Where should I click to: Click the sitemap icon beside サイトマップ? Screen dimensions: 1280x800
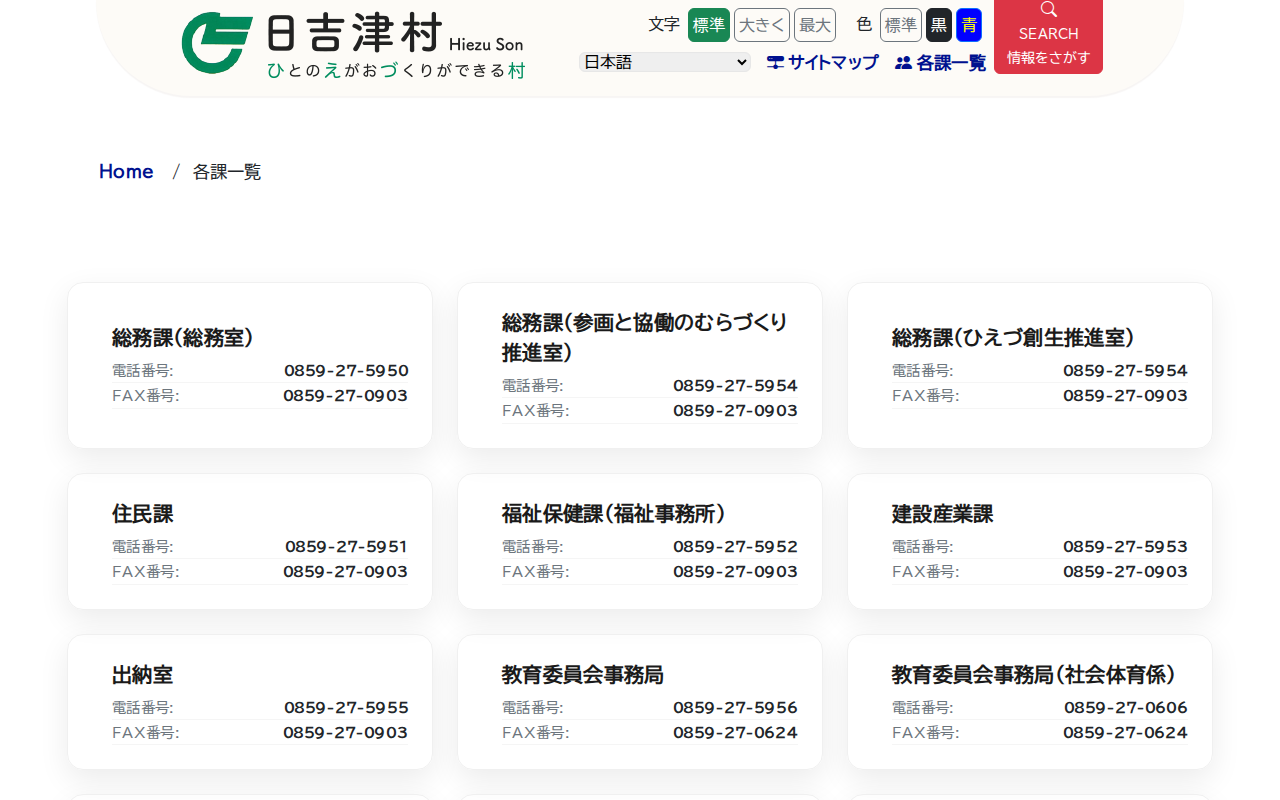pyautogui.click(x=775, y=62)
